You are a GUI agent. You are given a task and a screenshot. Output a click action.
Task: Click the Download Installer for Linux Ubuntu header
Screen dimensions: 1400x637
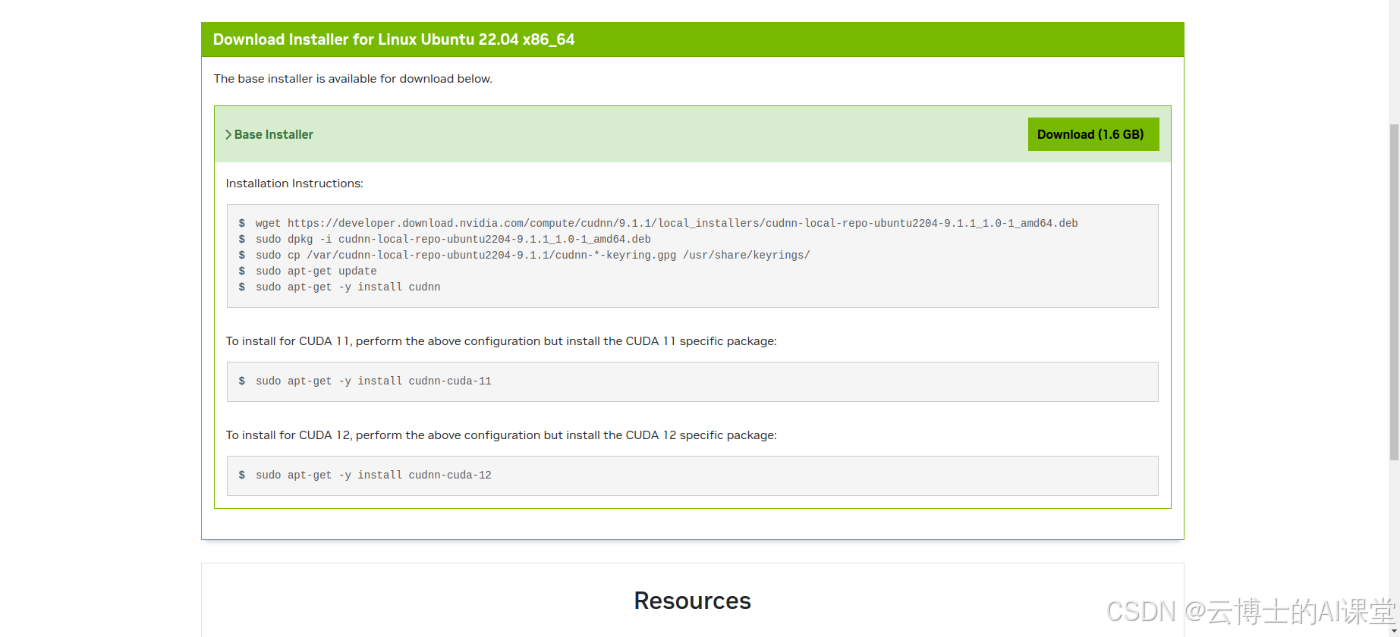tap(394, 40)
